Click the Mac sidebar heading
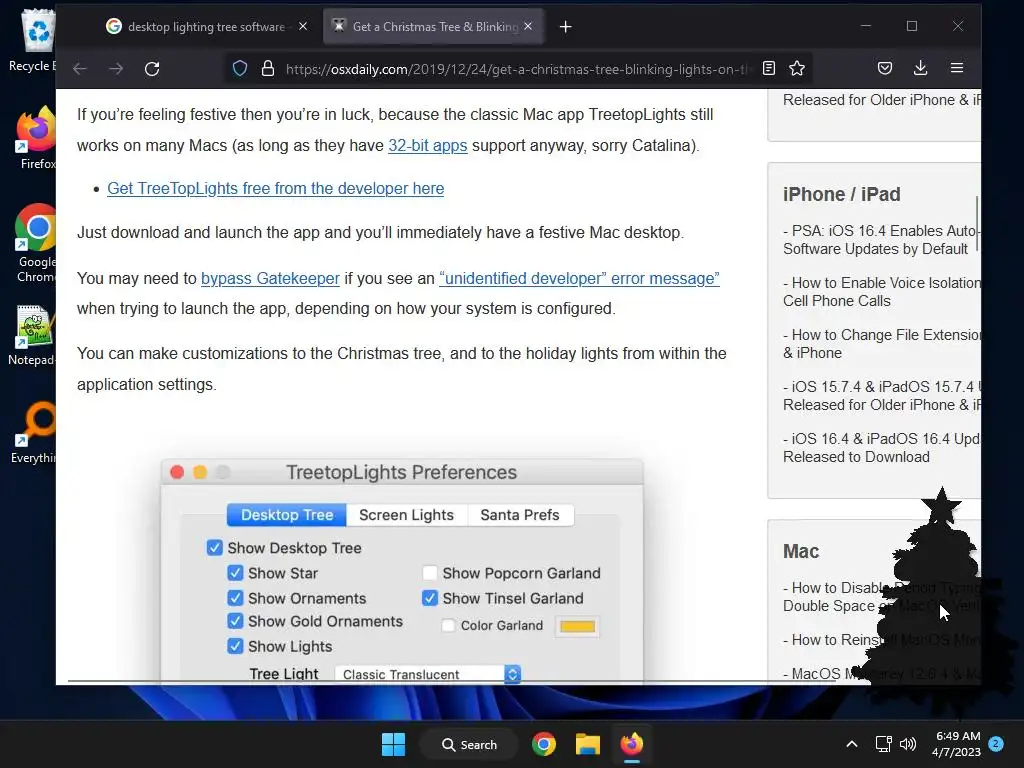The width and height of the screenshot is (1024, 768). [x=801, y=552]
